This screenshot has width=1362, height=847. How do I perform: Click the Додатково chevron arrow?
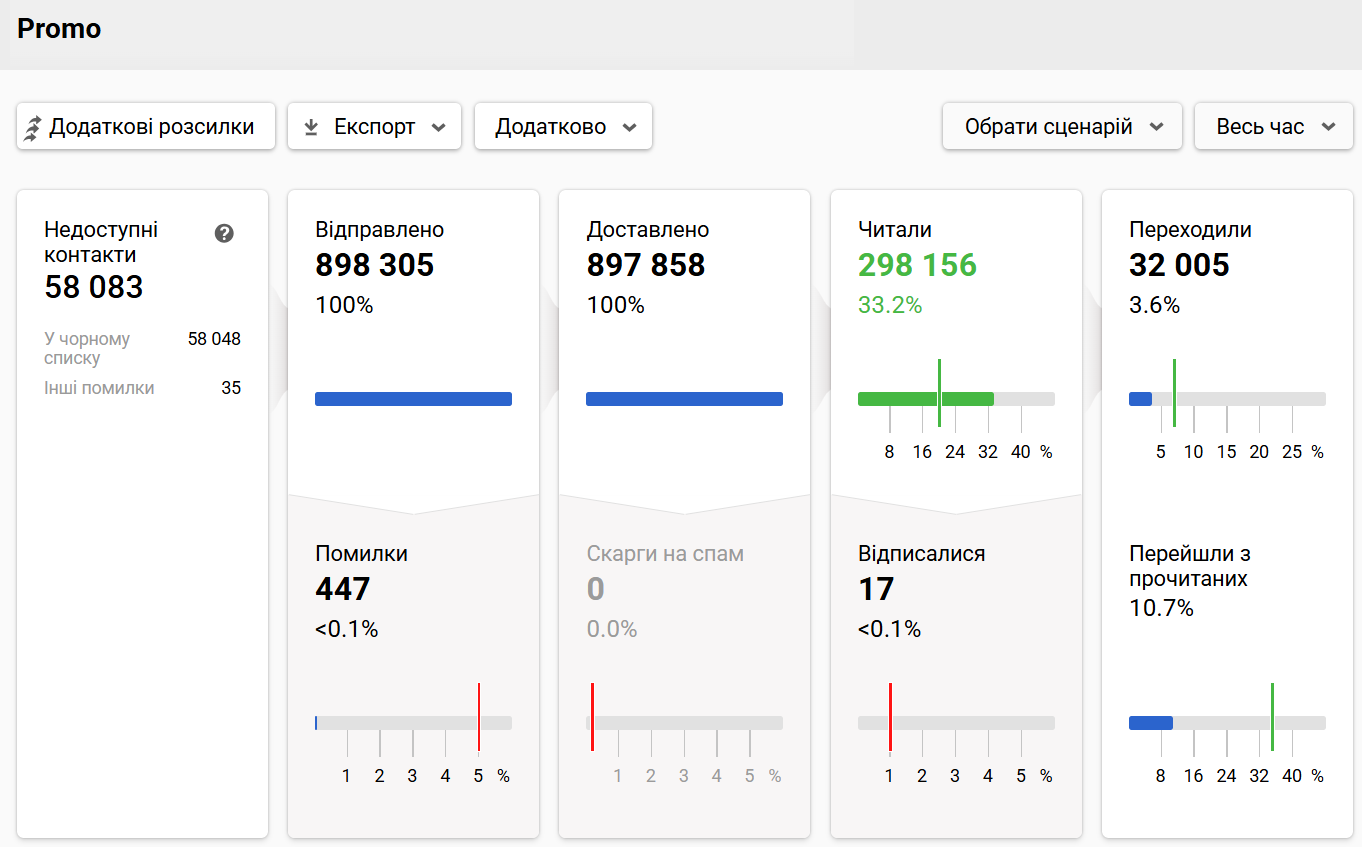tap(629, 127)
